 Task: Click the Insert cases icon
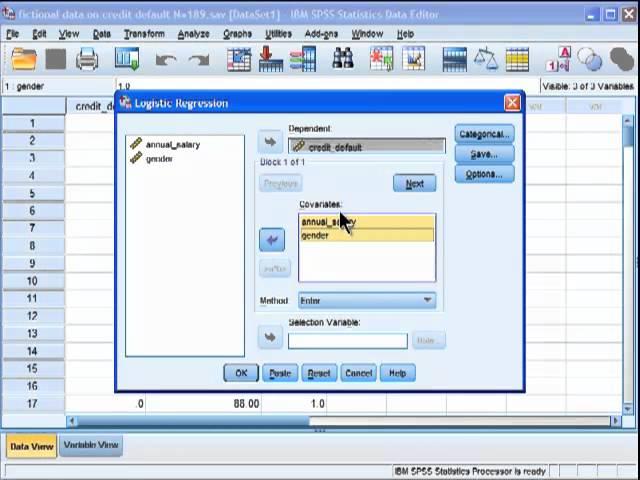[382, 59]
